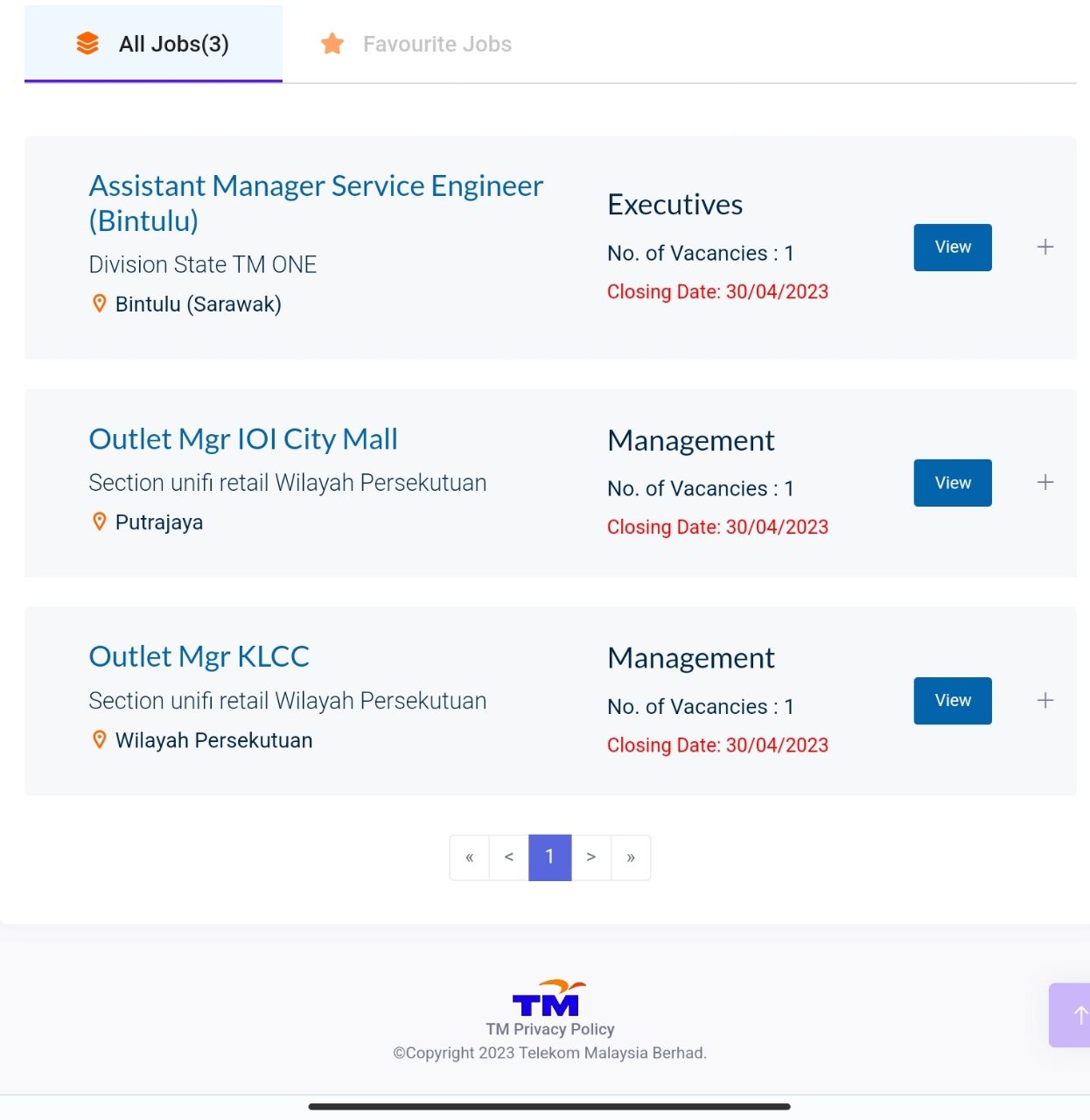1090x1120 pixels.
Task: Open the All Jobs(3) tab
Action: pyautogui.click(x=153, y=44)
